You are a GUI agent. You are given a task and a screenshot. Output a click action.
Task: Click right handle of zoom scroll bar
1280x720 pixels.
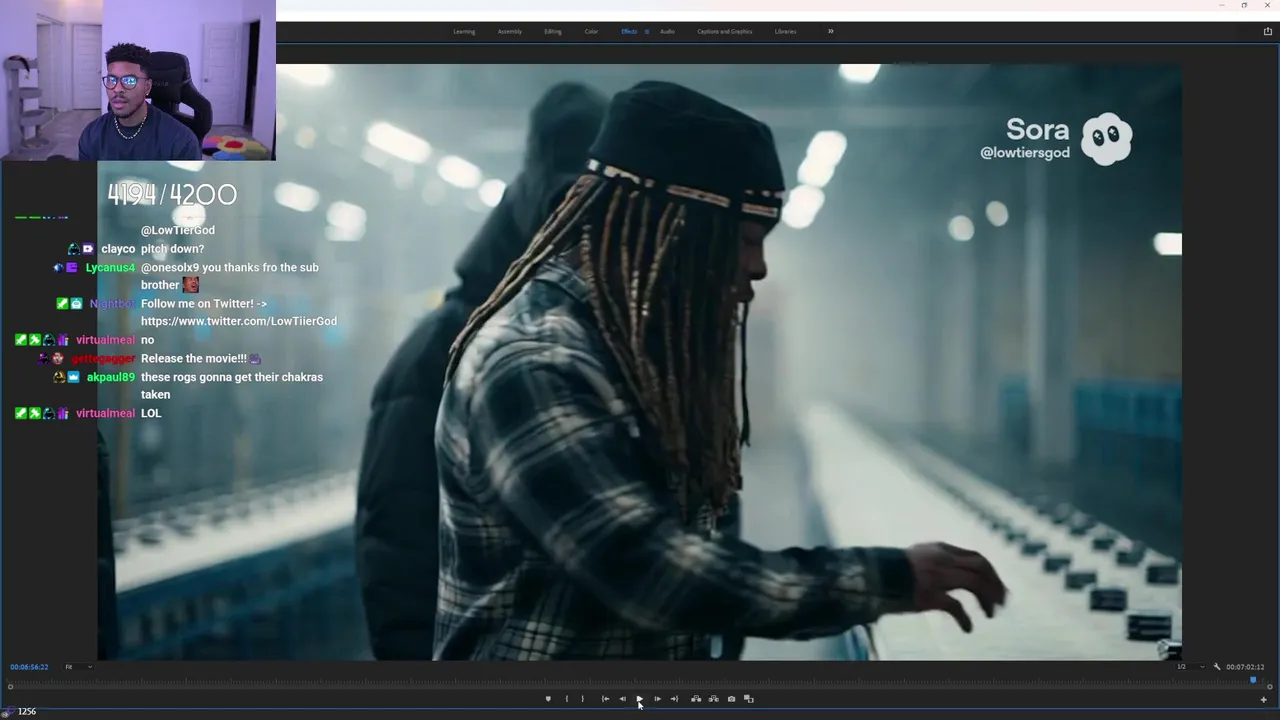(x=1270, y=687)
